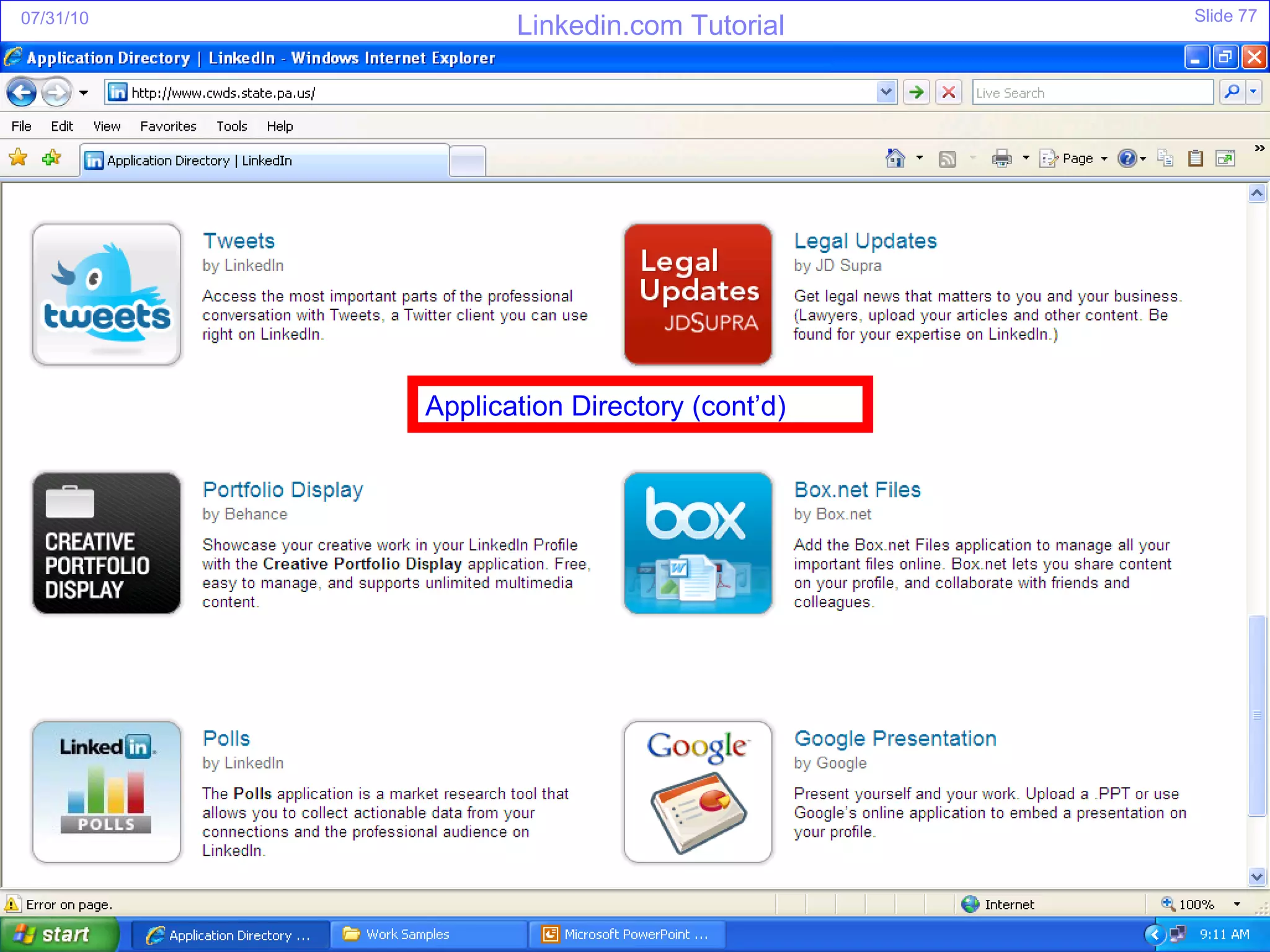Click the search magnifier button
This screenshot has height=952, width=1270.
pyautogui.click(x=1232, y=92)
